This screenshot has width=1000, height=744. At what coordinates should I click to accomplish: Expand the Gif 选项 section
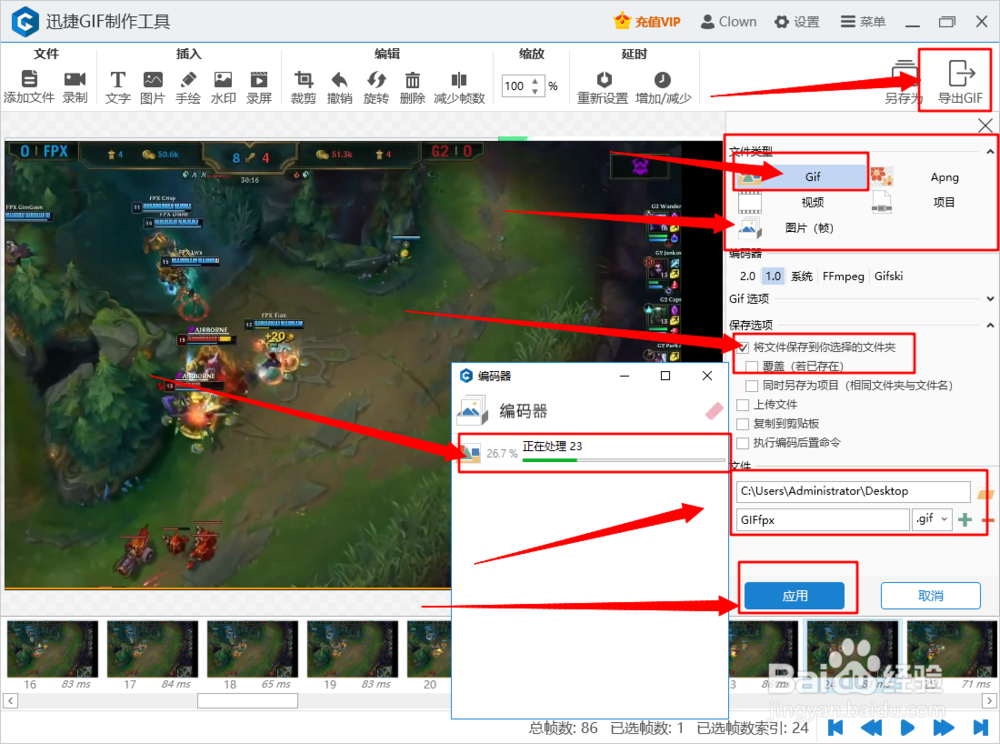point(990,298)
